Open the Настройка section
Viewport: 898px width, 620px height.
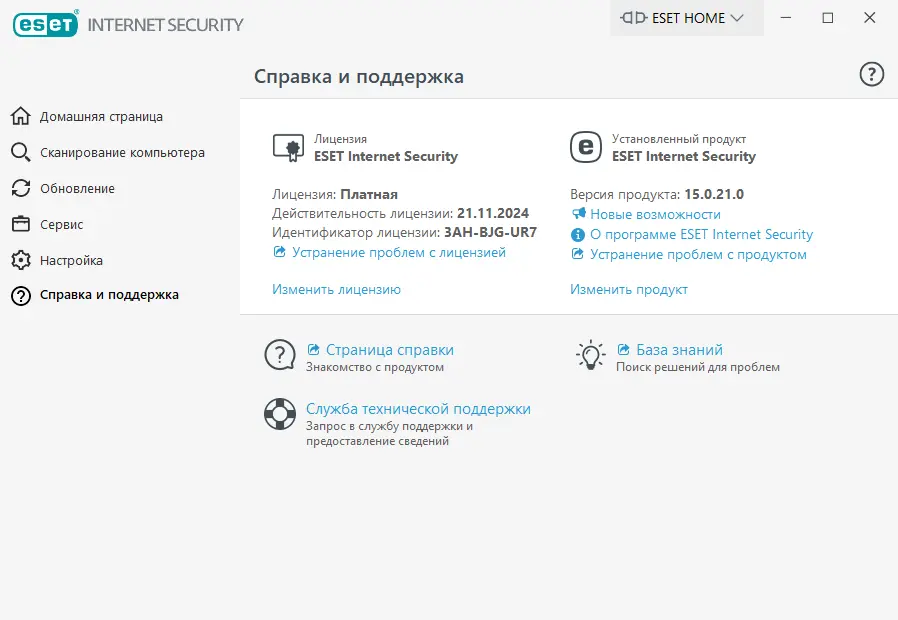(71, 260)
